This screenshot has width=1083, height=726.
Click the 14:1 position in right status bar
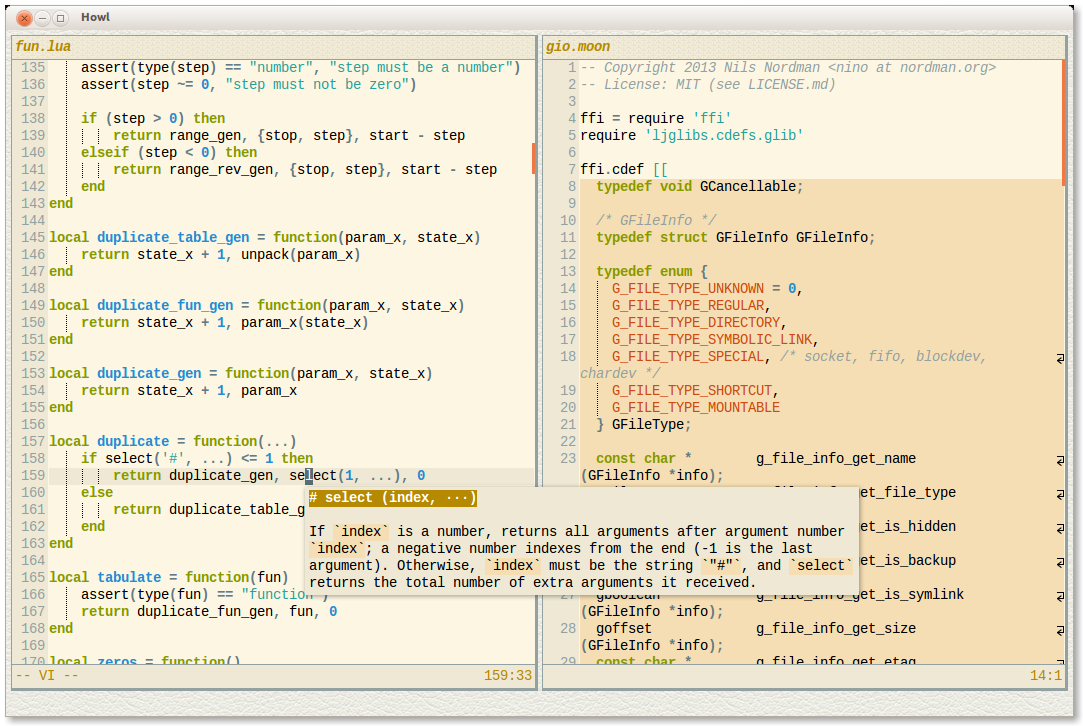click(1045, 676)
